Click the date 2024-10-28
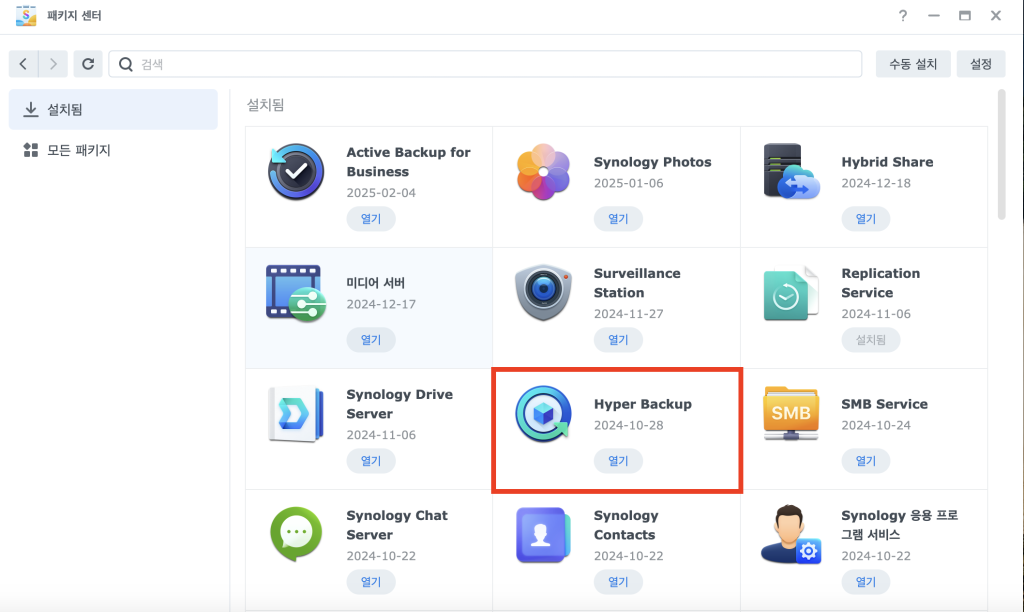 [x=628, y=425]
